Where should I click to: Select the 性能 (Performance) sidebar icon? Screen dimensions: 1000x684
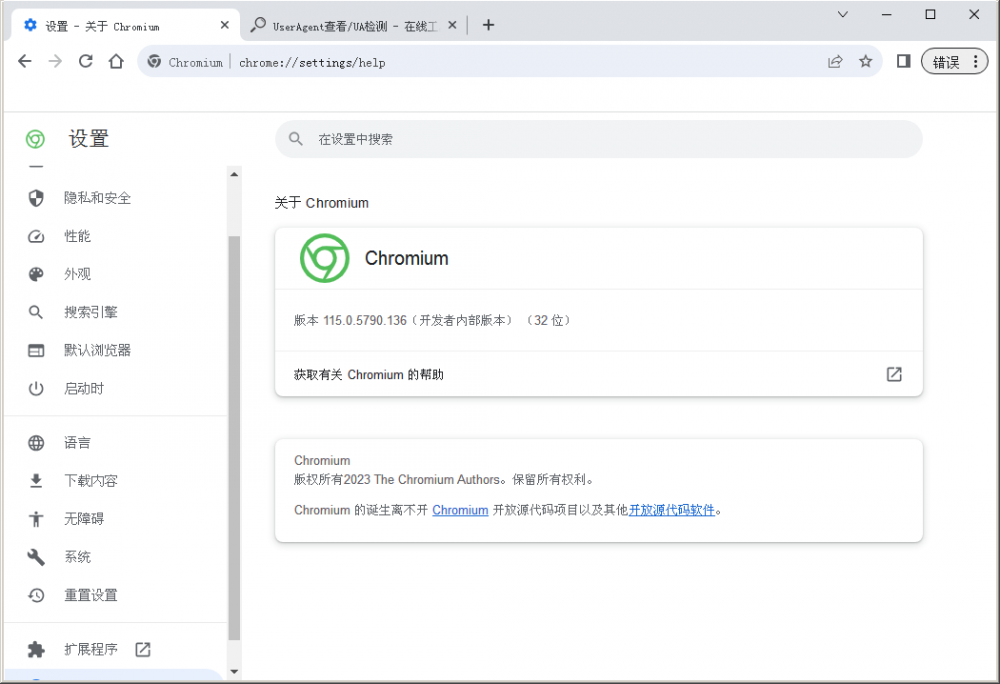[36, 236]
